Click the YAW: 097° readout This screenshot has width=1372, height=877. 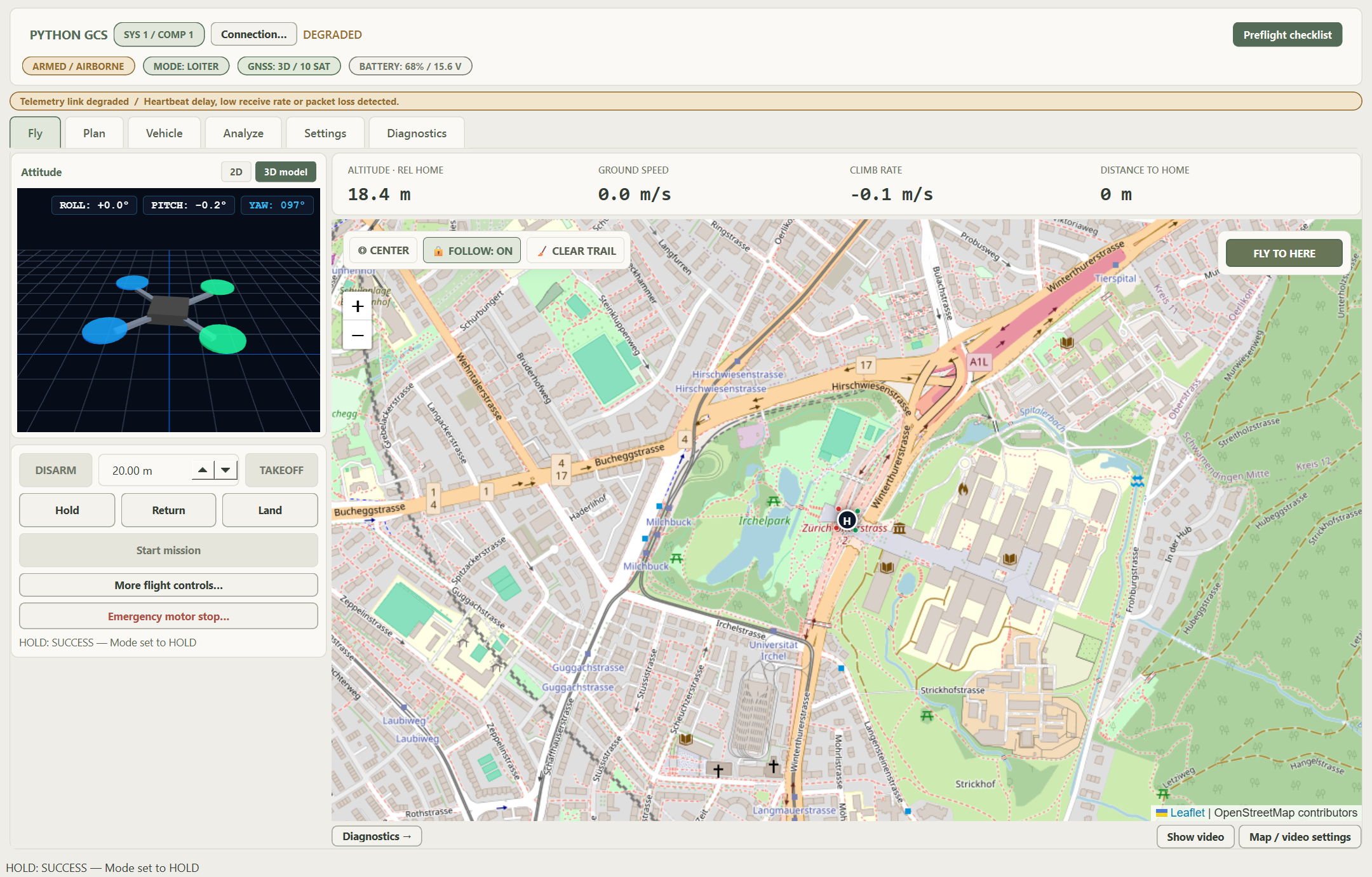pyautogui.click(x=277, y=205)
